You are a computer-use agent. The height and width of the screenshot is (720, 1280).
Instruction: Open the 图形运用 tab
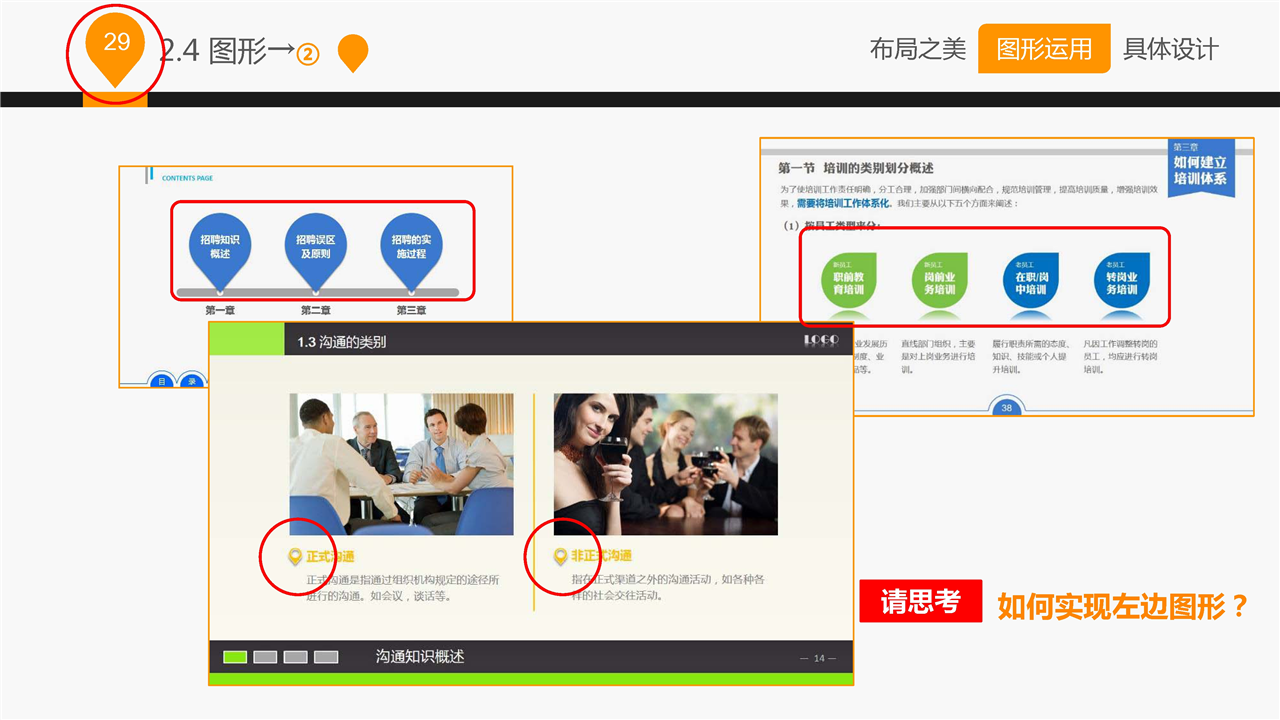pyautogui.click(x=1043, y=49)
